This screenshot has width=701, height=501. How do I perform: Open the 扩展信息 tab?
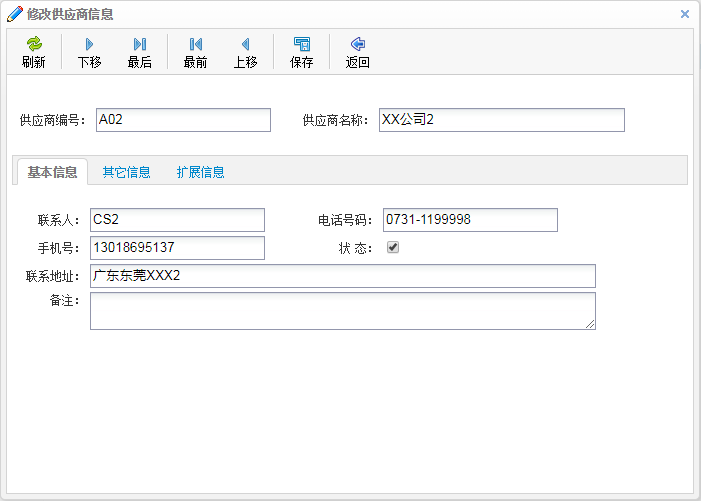[200, 172]
